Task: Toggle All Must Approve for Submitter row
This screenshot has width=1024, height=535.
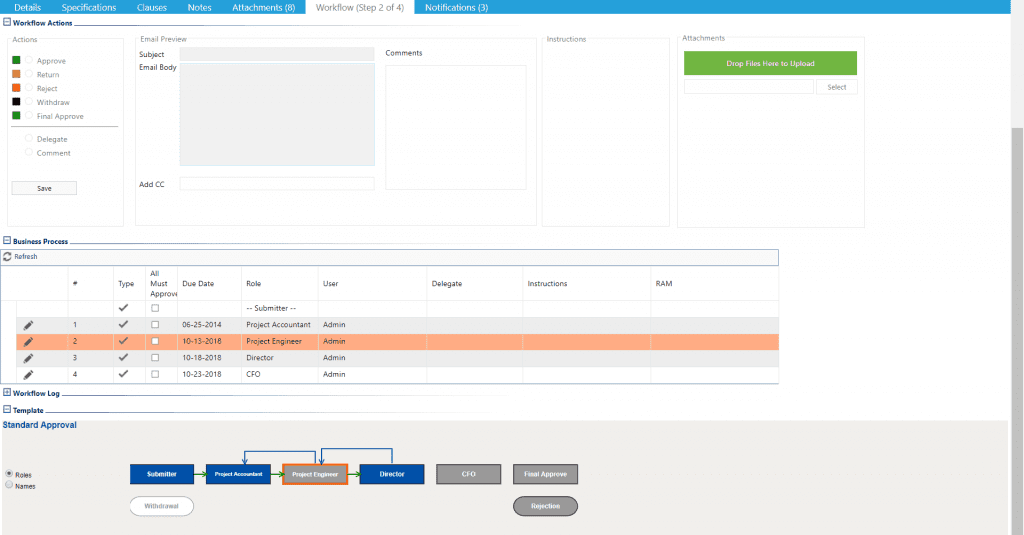Action: coord(155,308)
